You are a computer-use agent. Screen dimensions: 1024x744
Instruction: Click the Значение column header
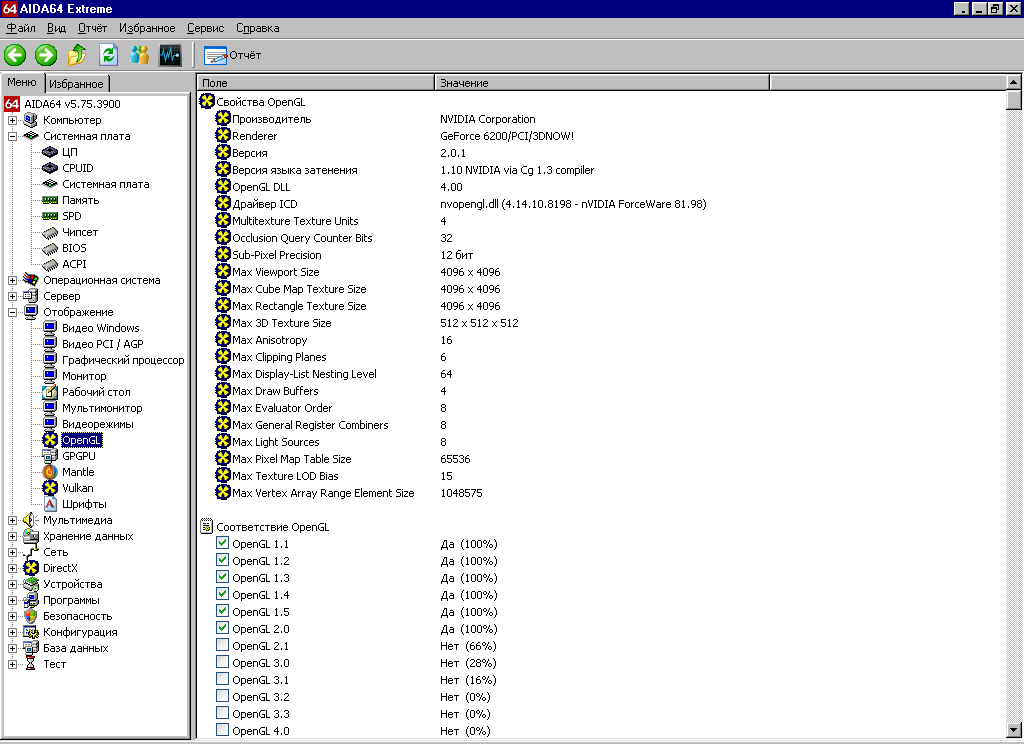coord(601,82)
